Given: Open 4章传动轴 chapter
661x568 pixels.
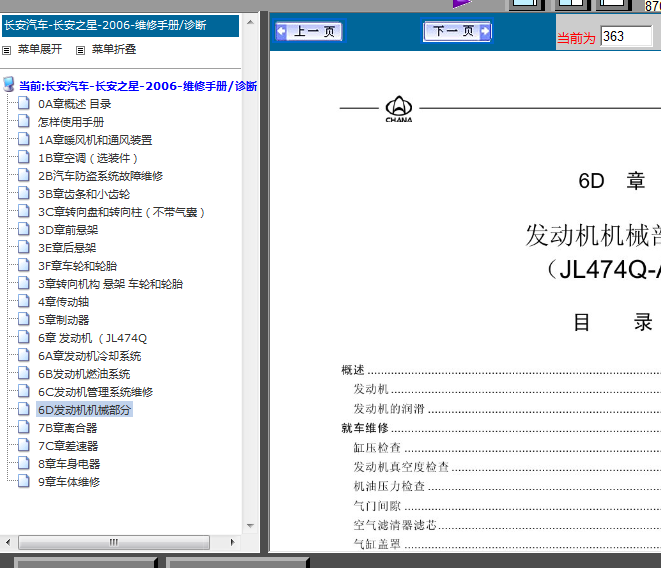Looking at the screenshot, I should (x=63, y=302).
